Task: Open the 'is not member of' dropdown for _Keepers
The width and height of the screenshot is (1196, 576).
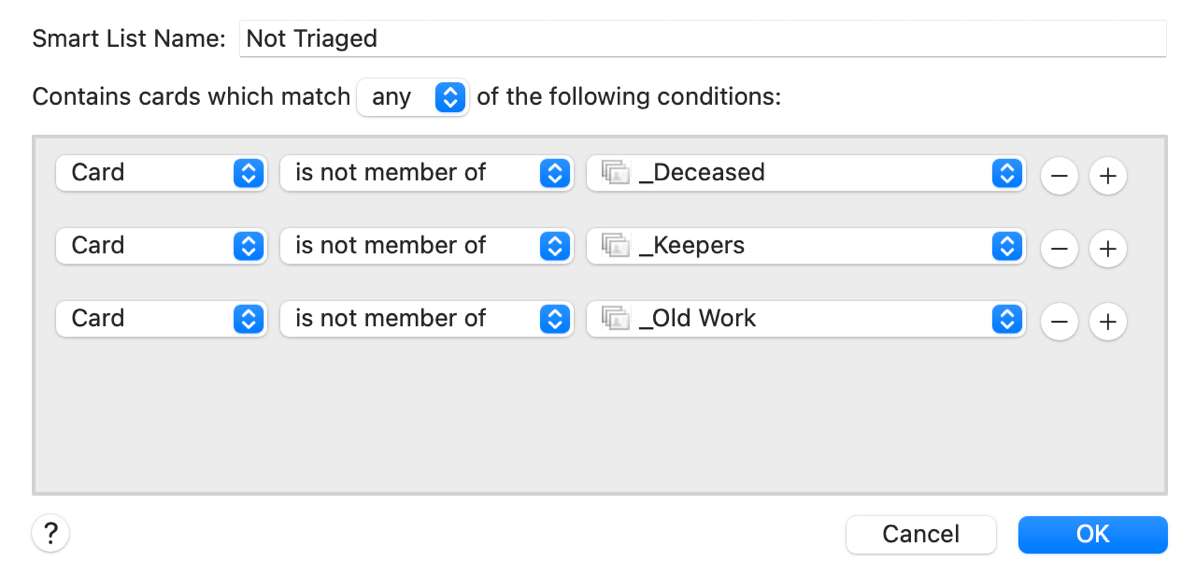Action: (426, 246)
